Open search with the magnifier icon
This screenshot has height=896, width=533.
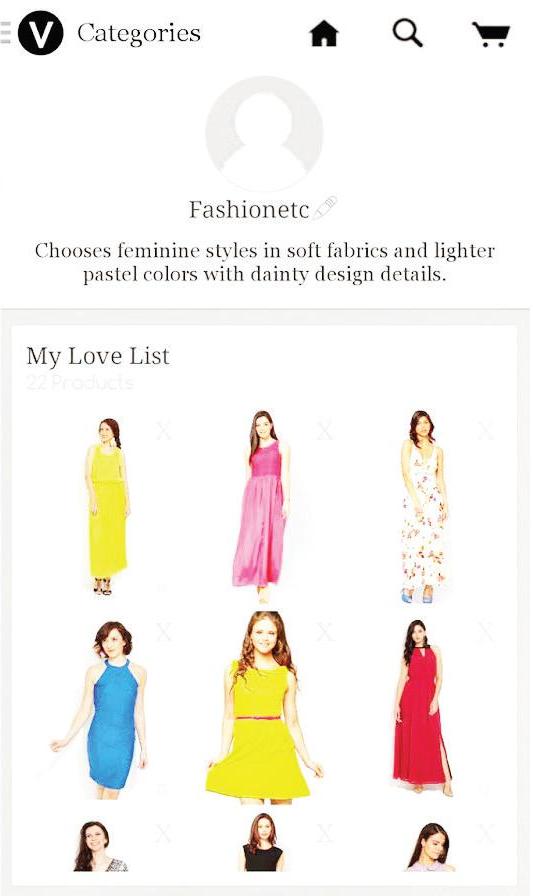(407, 33)
